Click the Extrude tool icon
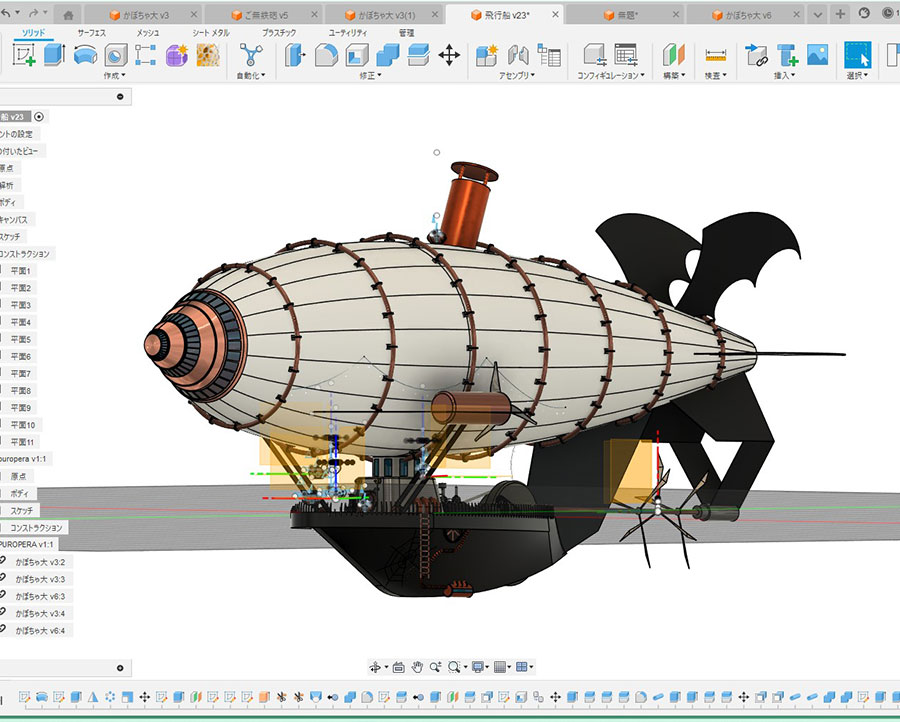Screen dimensions: 900x722 click(x=54, y=55)
